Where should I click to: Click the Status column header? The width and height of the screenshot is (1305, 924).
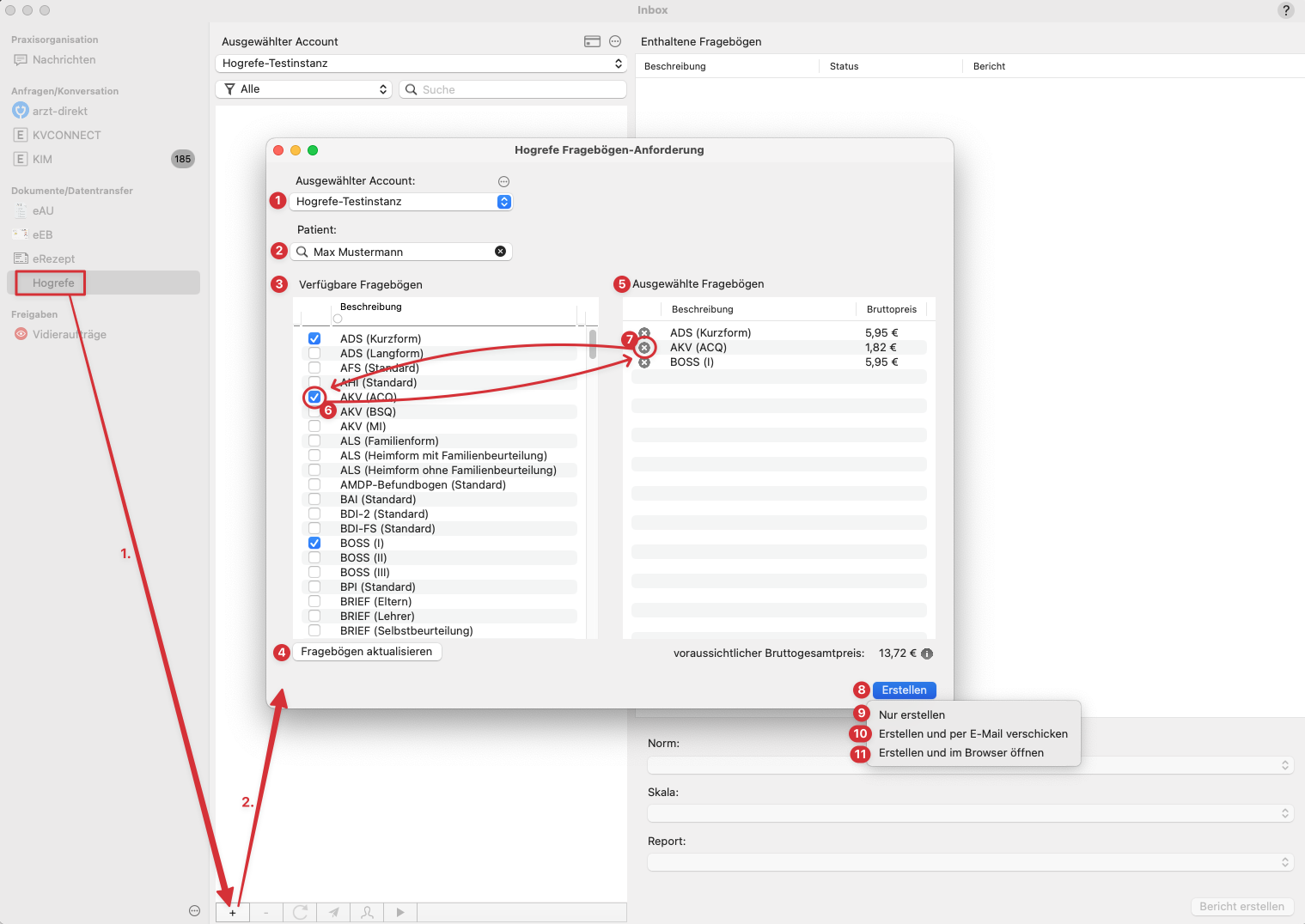(891, 66)
